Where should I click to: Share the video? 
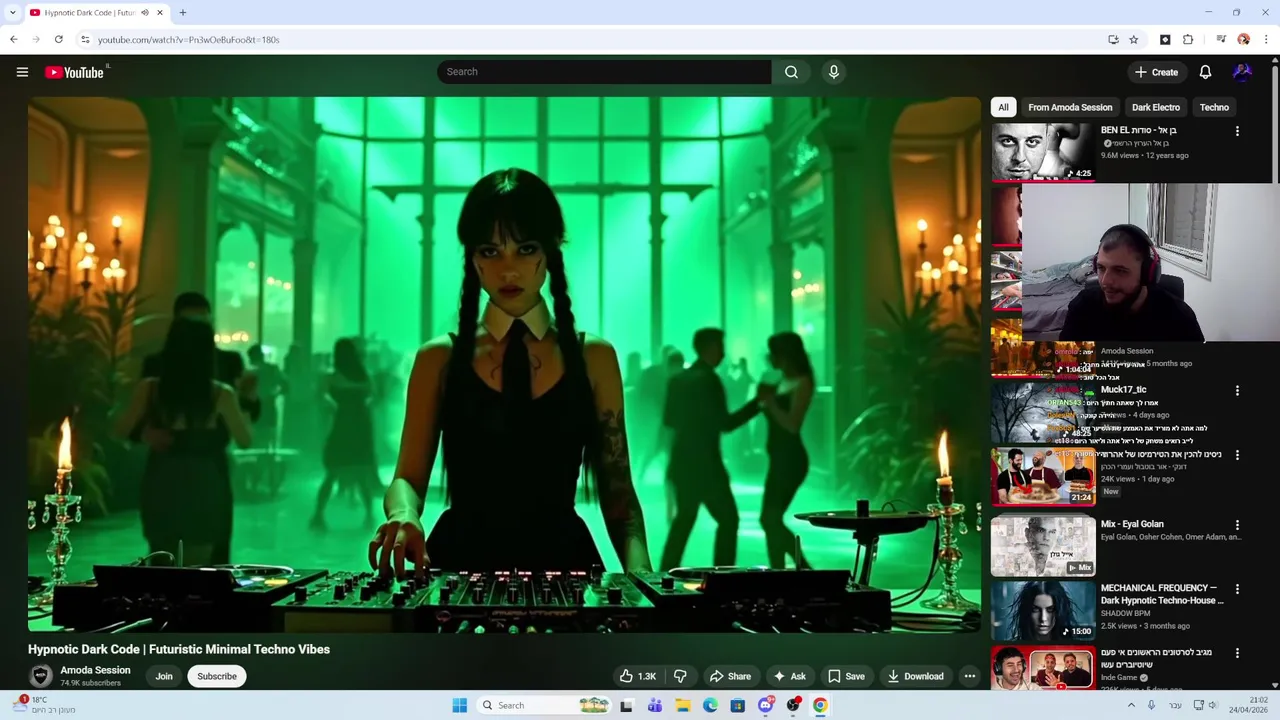[730, 676]
